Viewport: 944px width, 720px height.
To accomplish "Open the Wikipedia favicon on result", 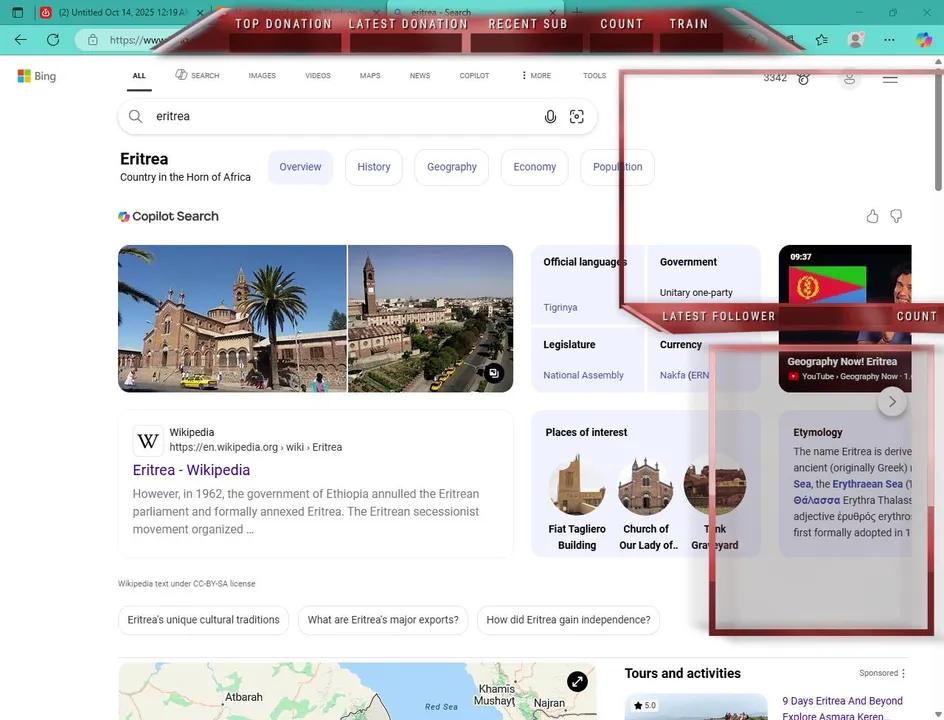I will (148, 441).
